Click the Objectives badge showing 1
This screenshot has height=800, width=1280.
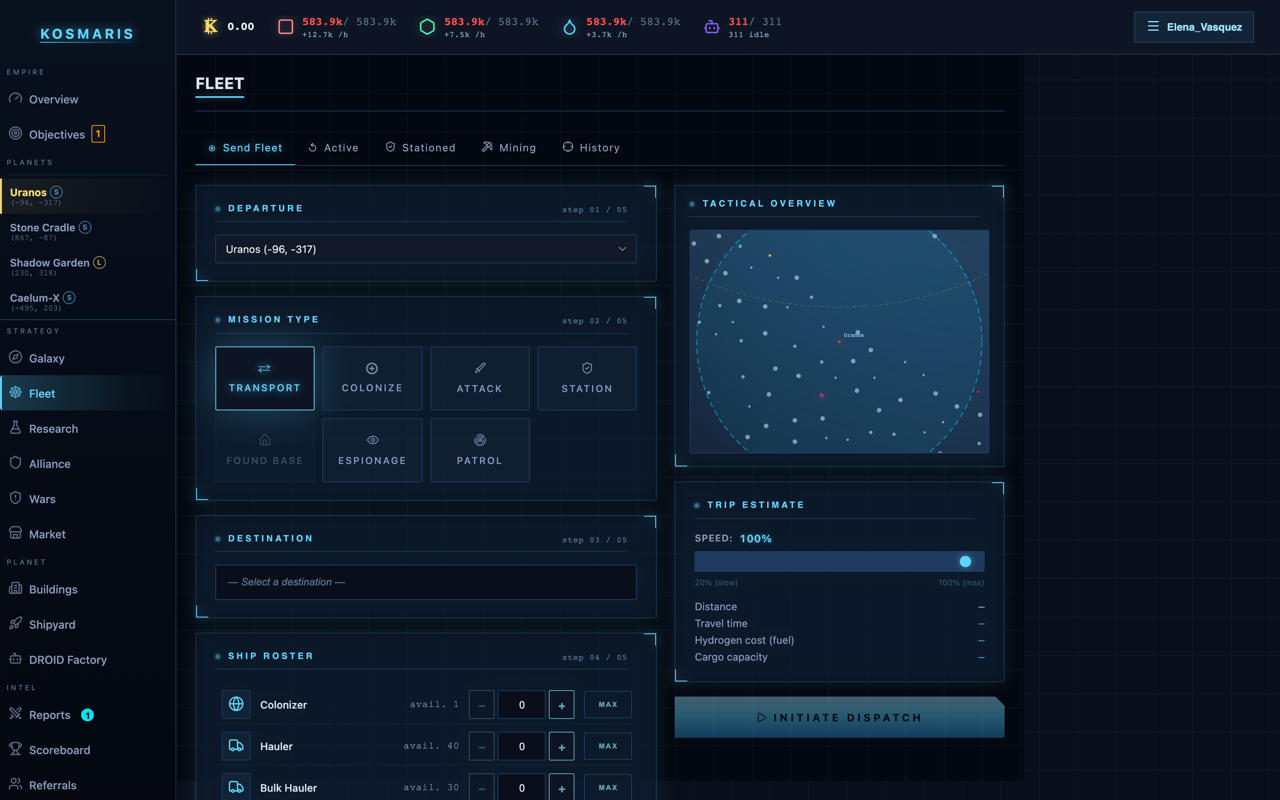tap(98, 134)
